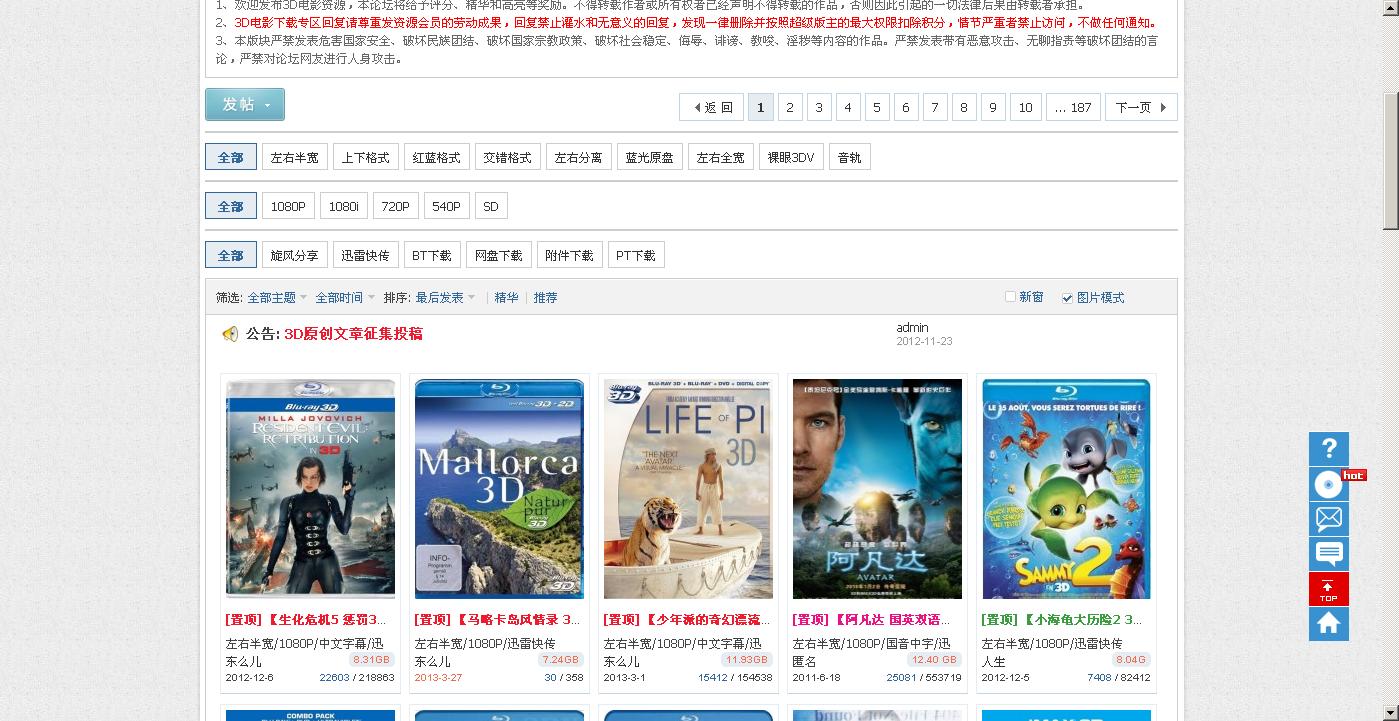Open the hot disc sidebar icon
The height and width of the screenshot is (721, 1399).
click(x=1328, y=484)
